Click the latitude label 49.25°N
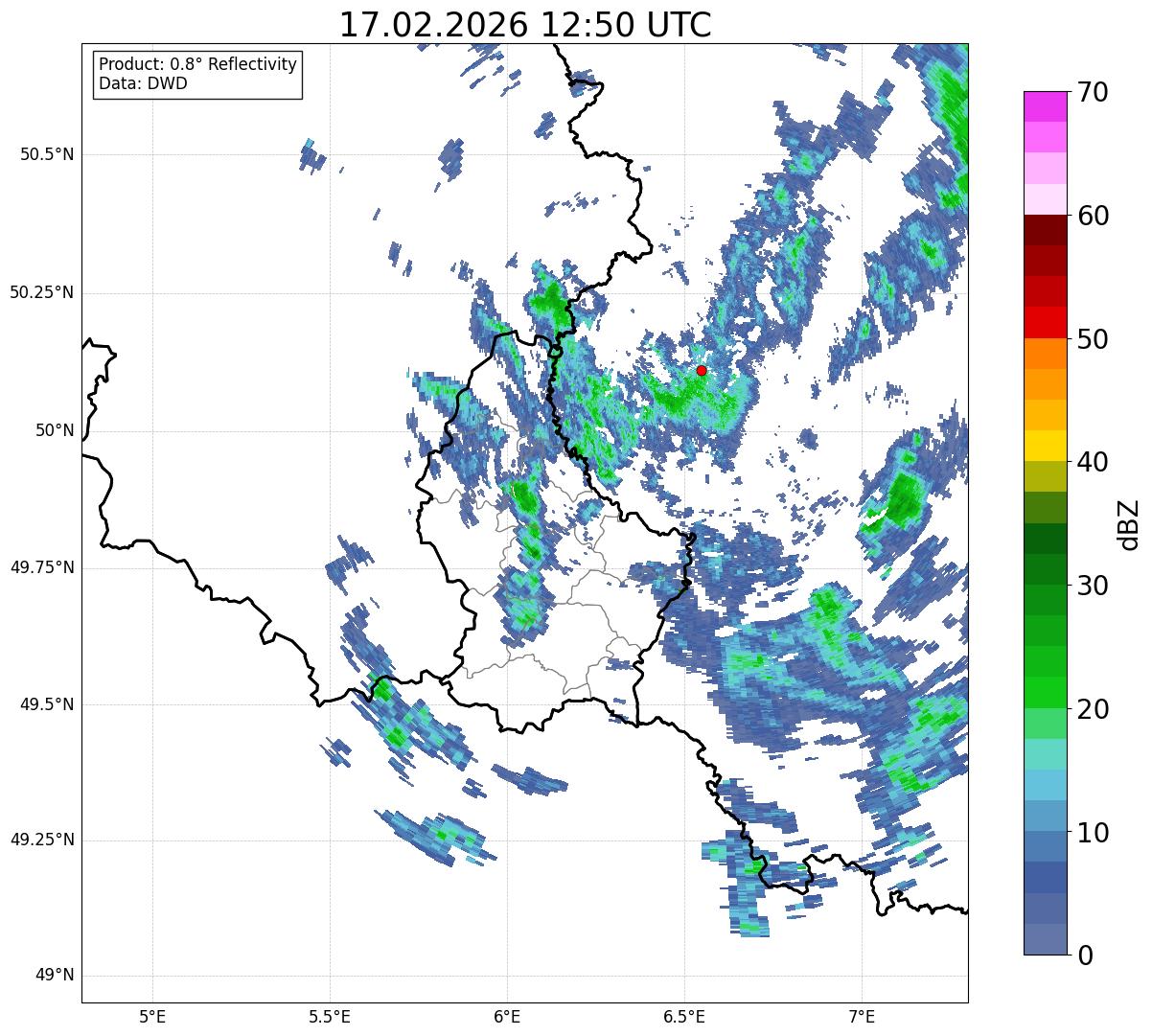Screen dimensions: 1152x1036 (x=41, y=840)
